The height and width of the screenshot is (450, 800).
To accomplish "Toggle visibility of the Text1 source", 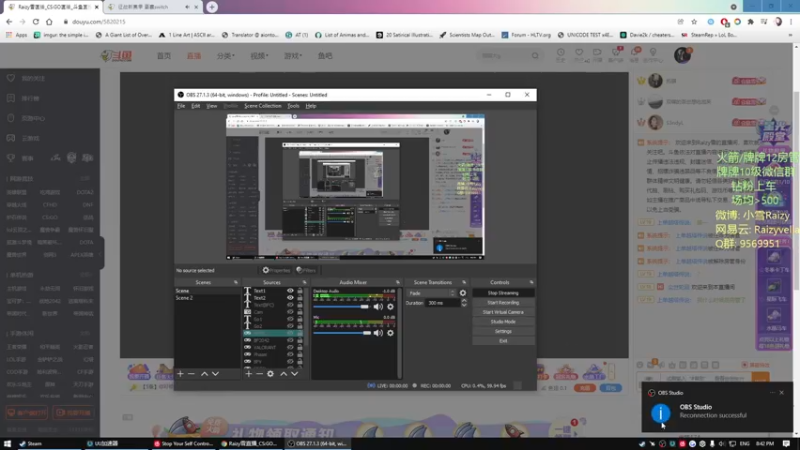I will pyautogui.click(x=290, y=291).
